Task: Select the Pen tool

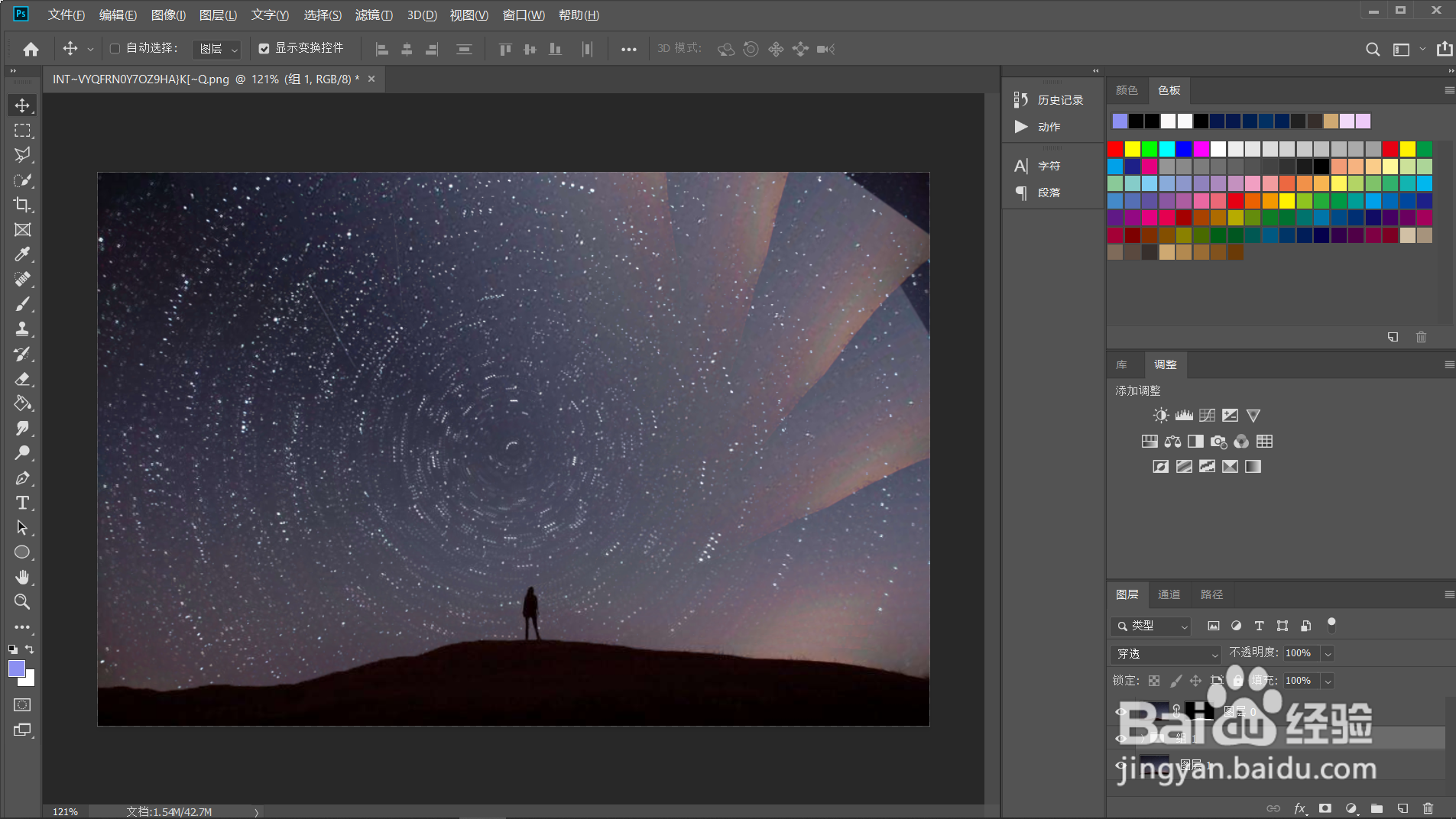Action: (x=22, y=478)
